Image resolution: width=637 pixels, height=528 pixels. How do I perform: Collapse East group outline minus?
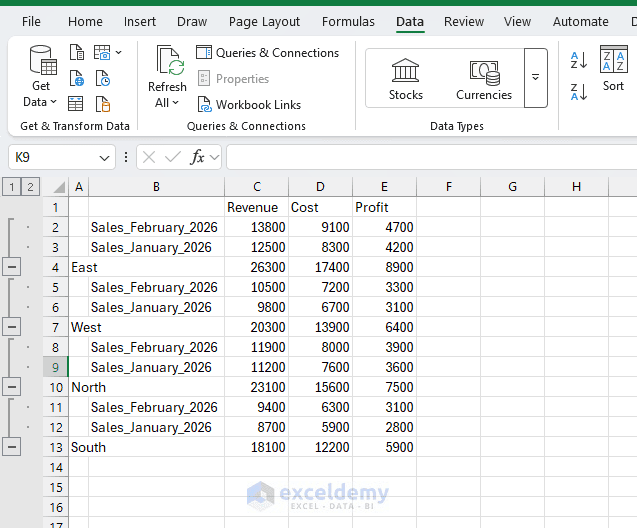pos(12,267)
